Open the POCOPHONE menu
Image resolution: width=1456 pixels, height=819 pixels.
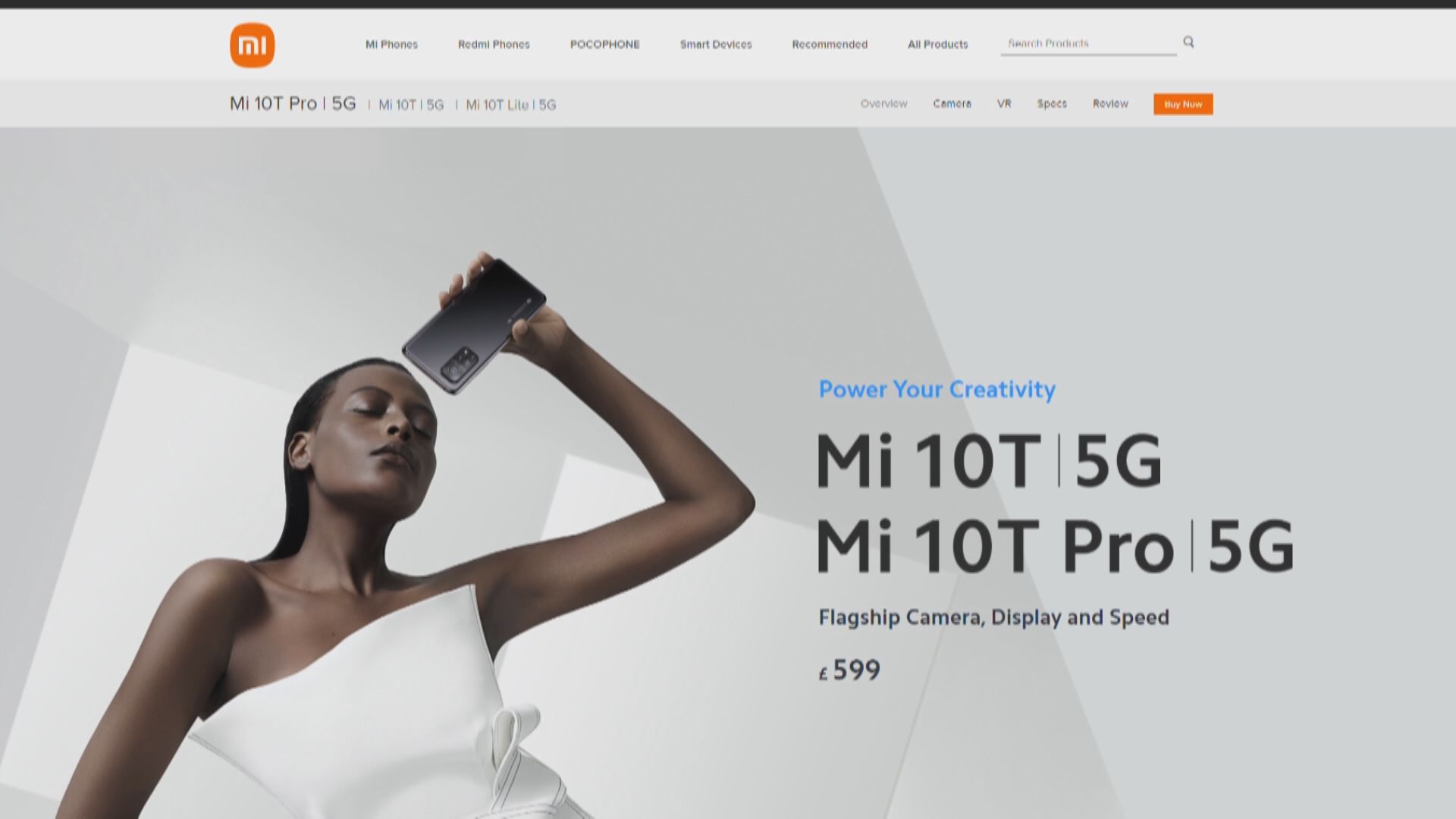point(604,45)
